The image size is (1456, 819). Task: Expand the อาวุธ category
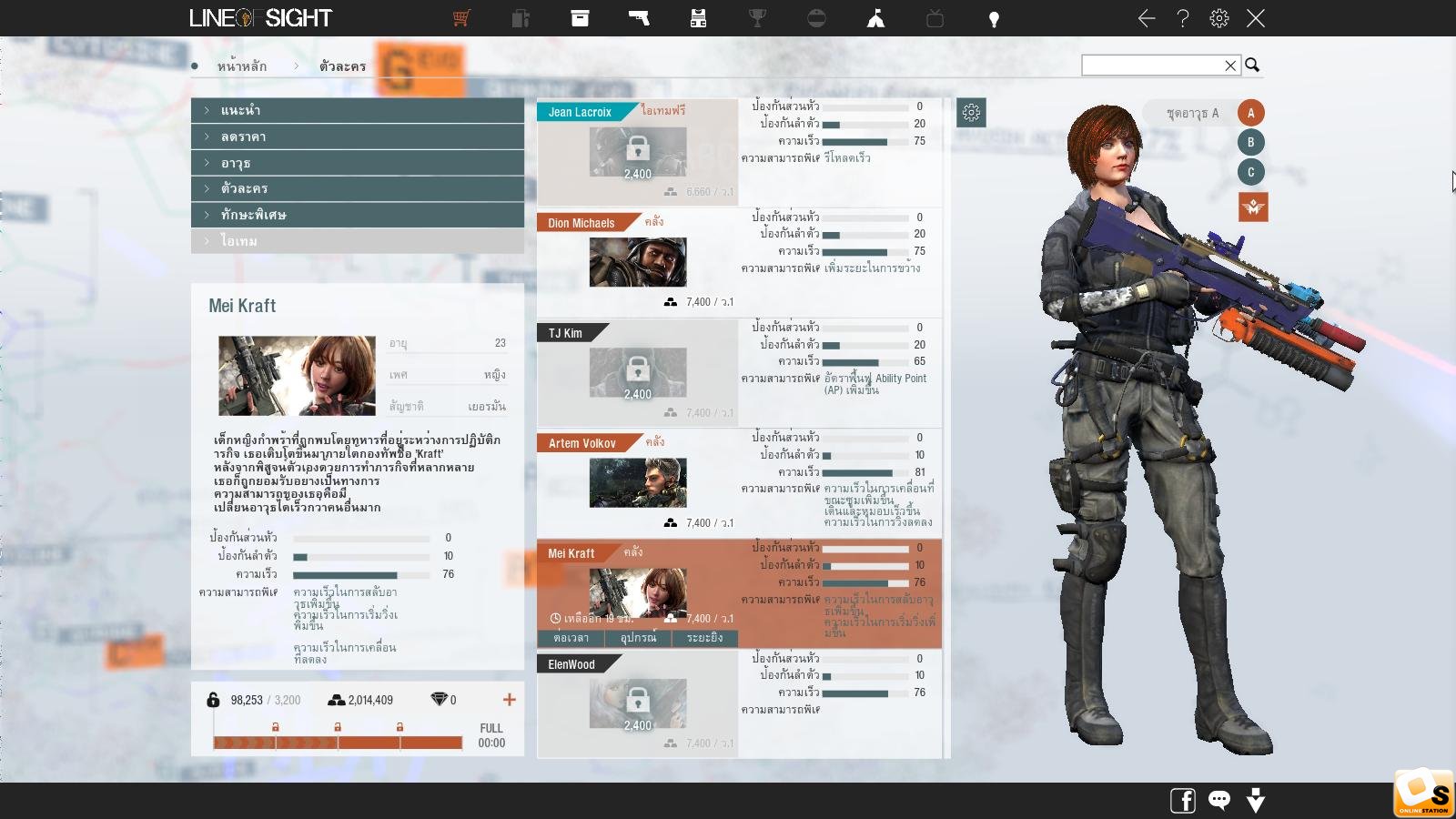pyautogui.click(x=357, y=163)
